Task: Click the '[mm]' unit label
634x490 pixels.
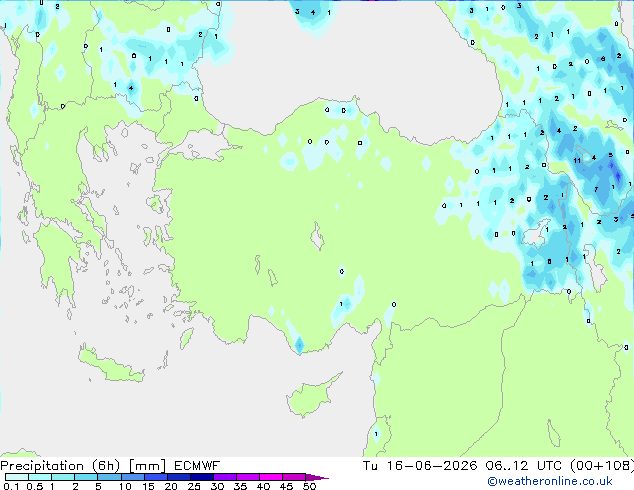Action: tap(147, 466)
